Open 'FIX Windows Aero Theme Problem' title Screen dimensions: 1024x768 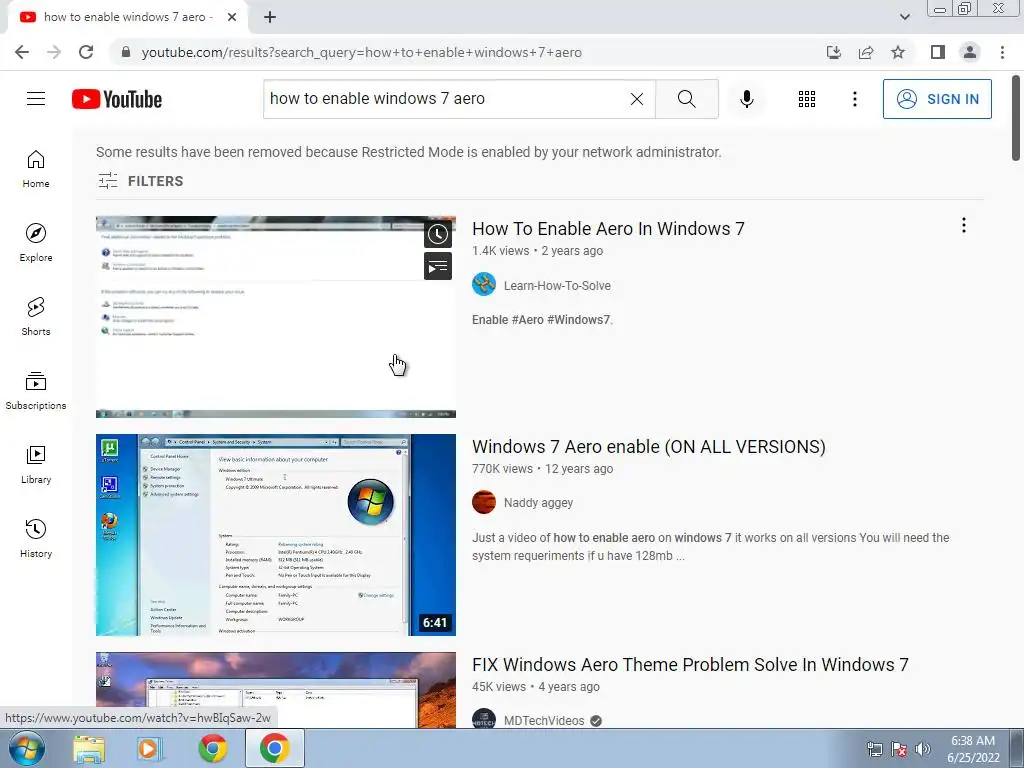(x=690, y=665)
